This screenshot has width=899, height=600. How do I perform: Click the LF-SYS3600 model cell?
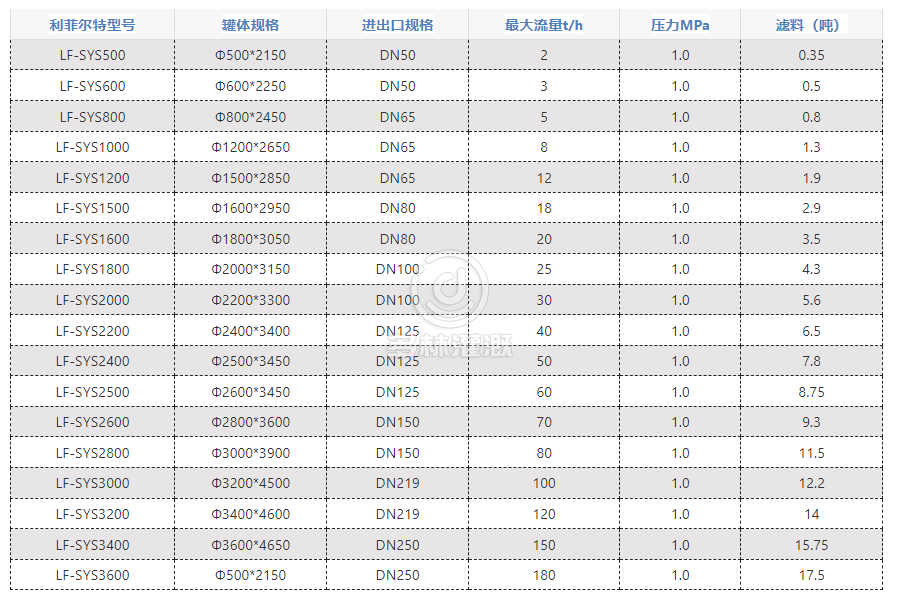(x=92, y=575)
